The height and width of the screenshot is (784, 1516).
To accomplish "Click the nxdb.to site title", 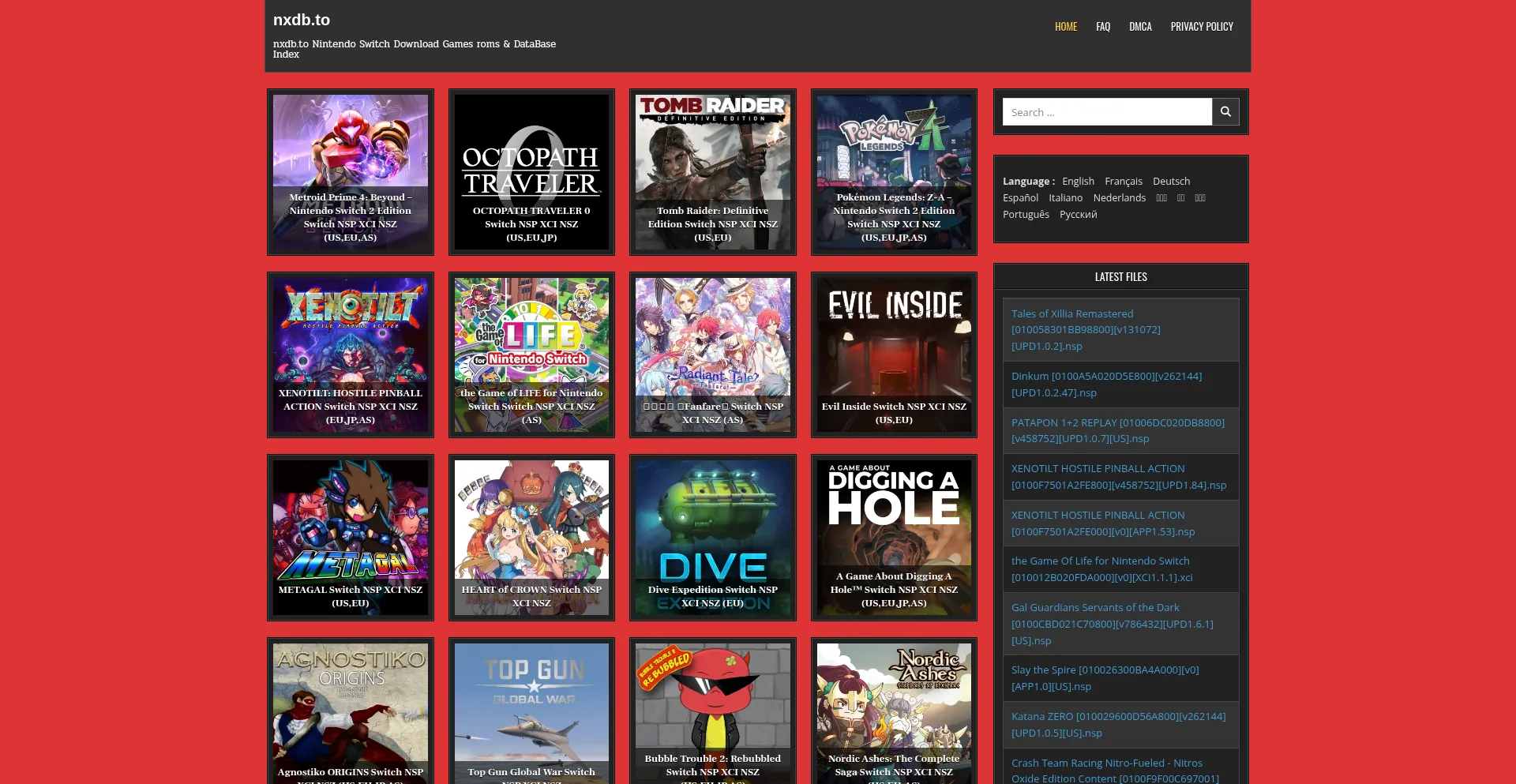I will tap(302, 20).
